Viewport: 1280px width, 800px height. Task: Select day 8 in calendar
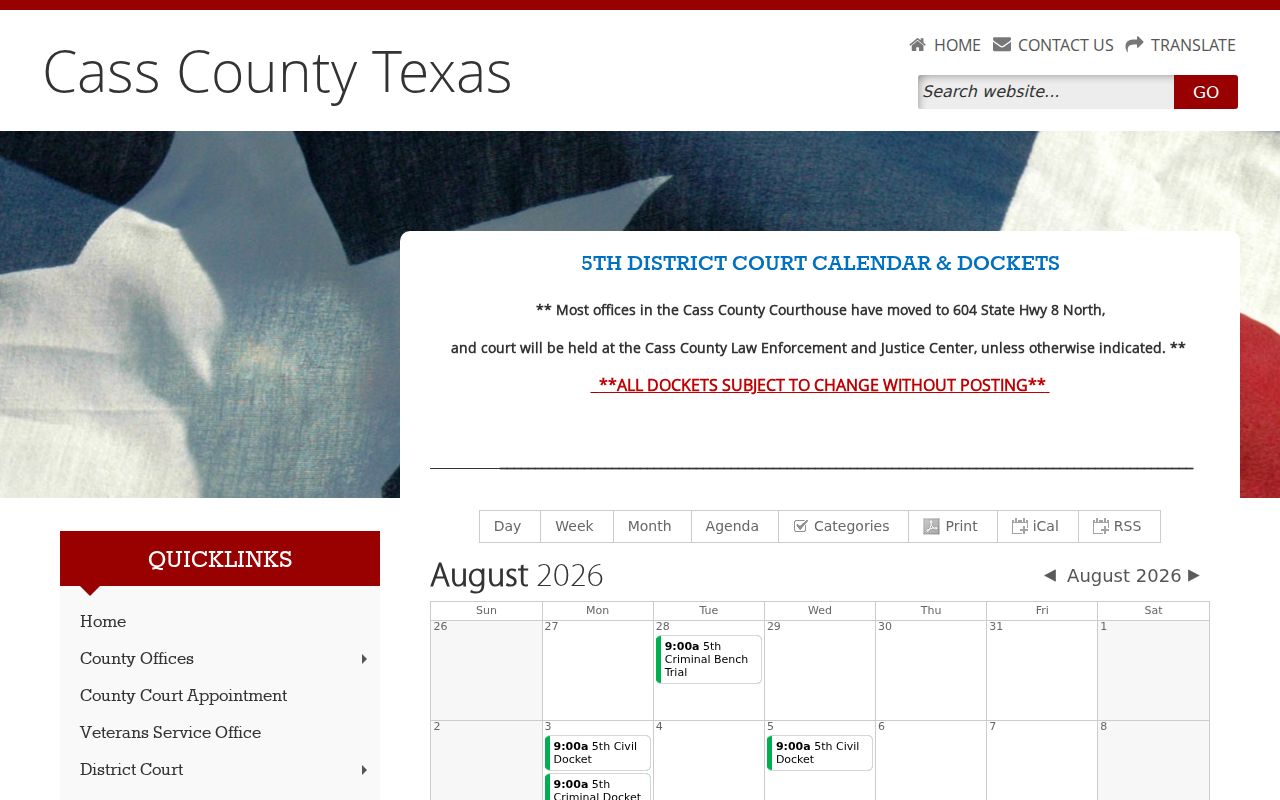pos(1103,727)
